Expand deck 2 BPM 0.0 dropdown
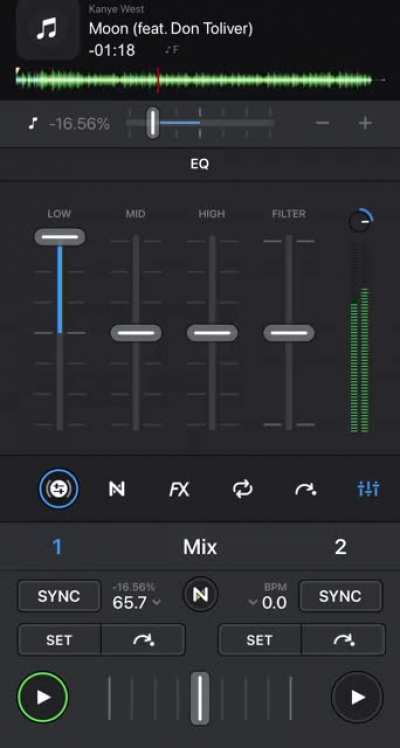This screenshot has width=400, height=748. click(253, 603)
